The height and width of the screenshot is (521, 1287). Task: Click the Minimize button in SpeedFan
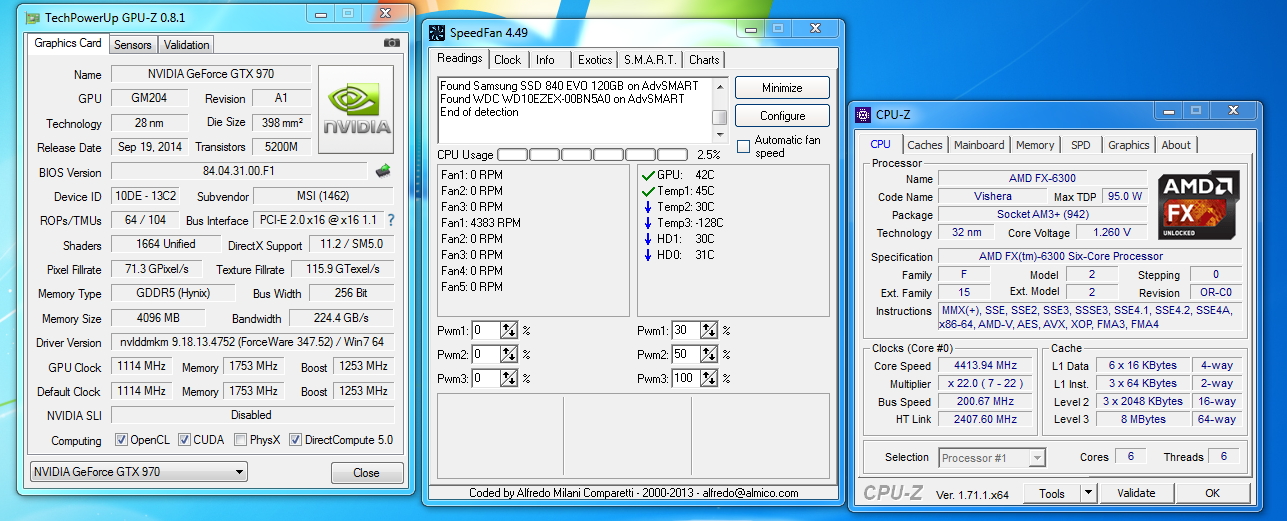click(x=782, y=88)
